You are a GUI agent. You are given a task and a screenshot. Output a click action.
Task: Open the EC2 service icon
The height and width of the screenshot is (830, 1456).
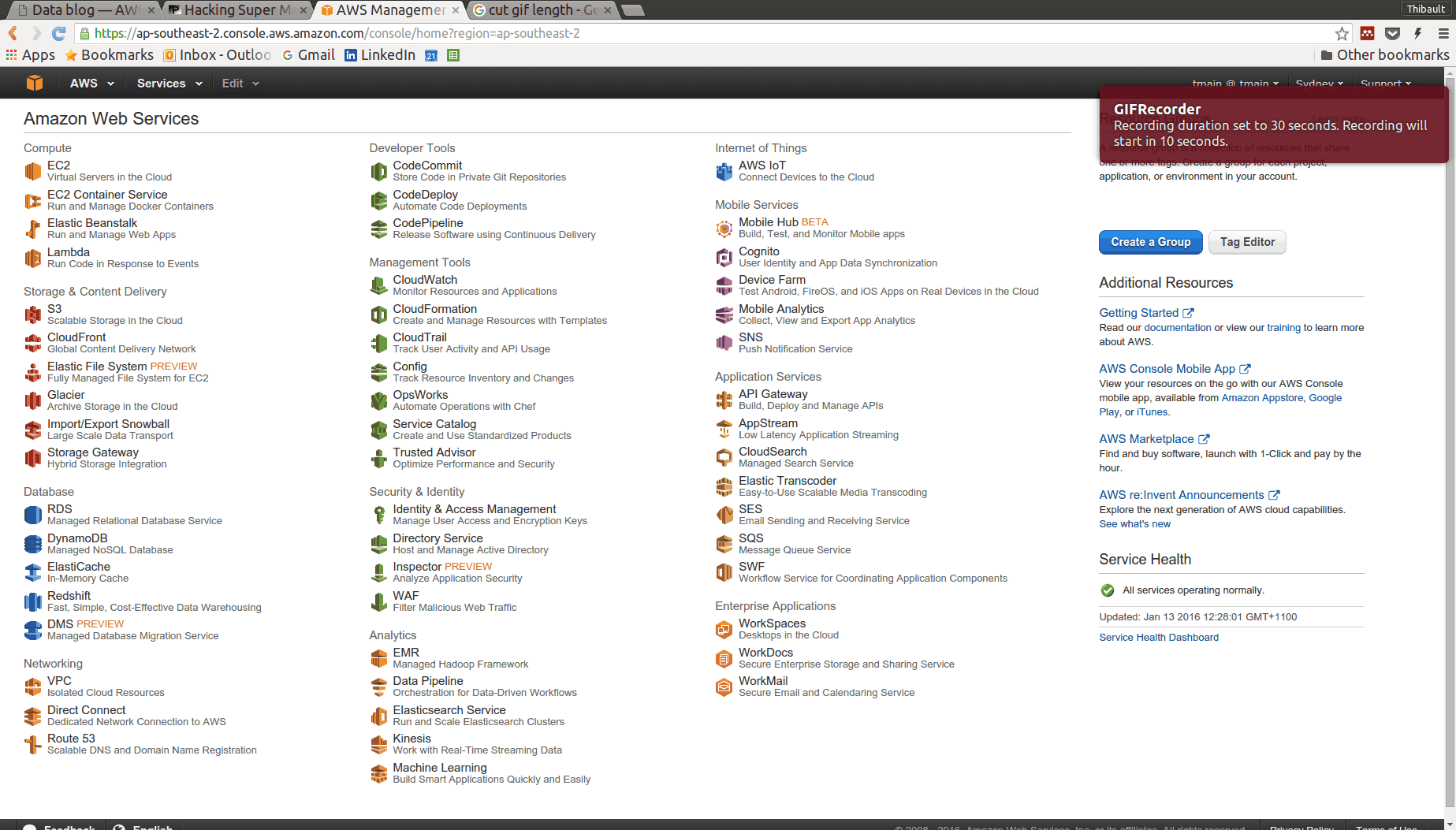(33, 171)
